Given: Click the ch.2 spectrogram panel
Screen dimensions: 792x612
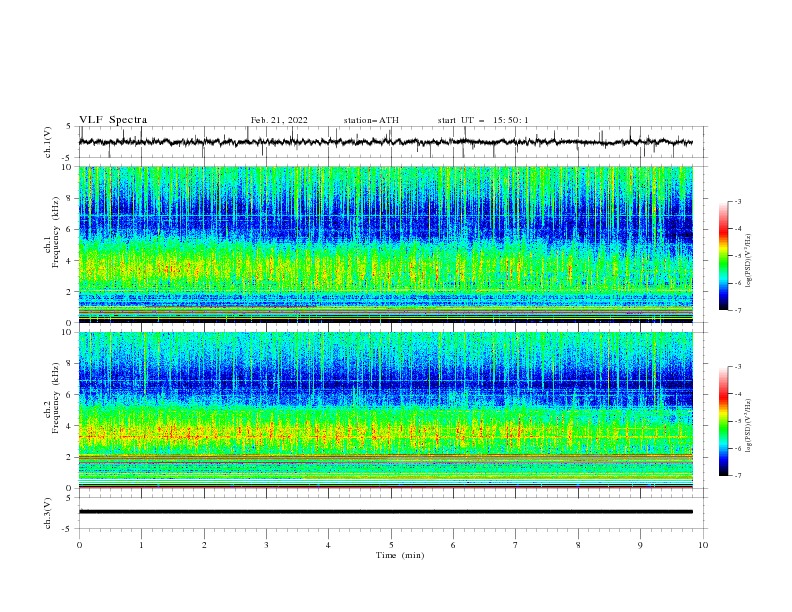Looking at the screenshot, I should pos(386,410).
